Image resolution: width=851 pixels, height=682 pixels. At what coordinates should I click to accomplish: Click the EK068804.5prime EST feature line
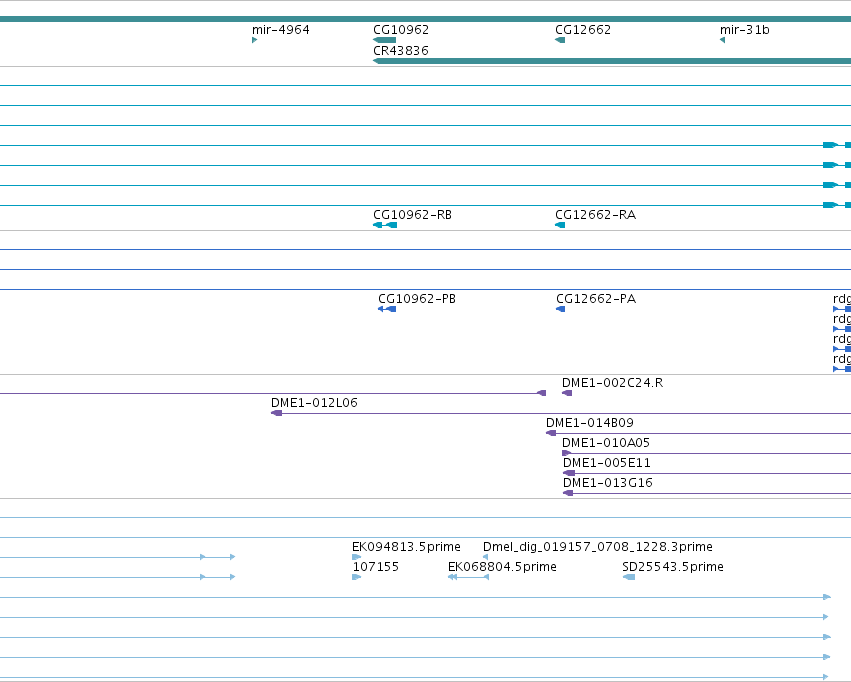tap(468, 577)
